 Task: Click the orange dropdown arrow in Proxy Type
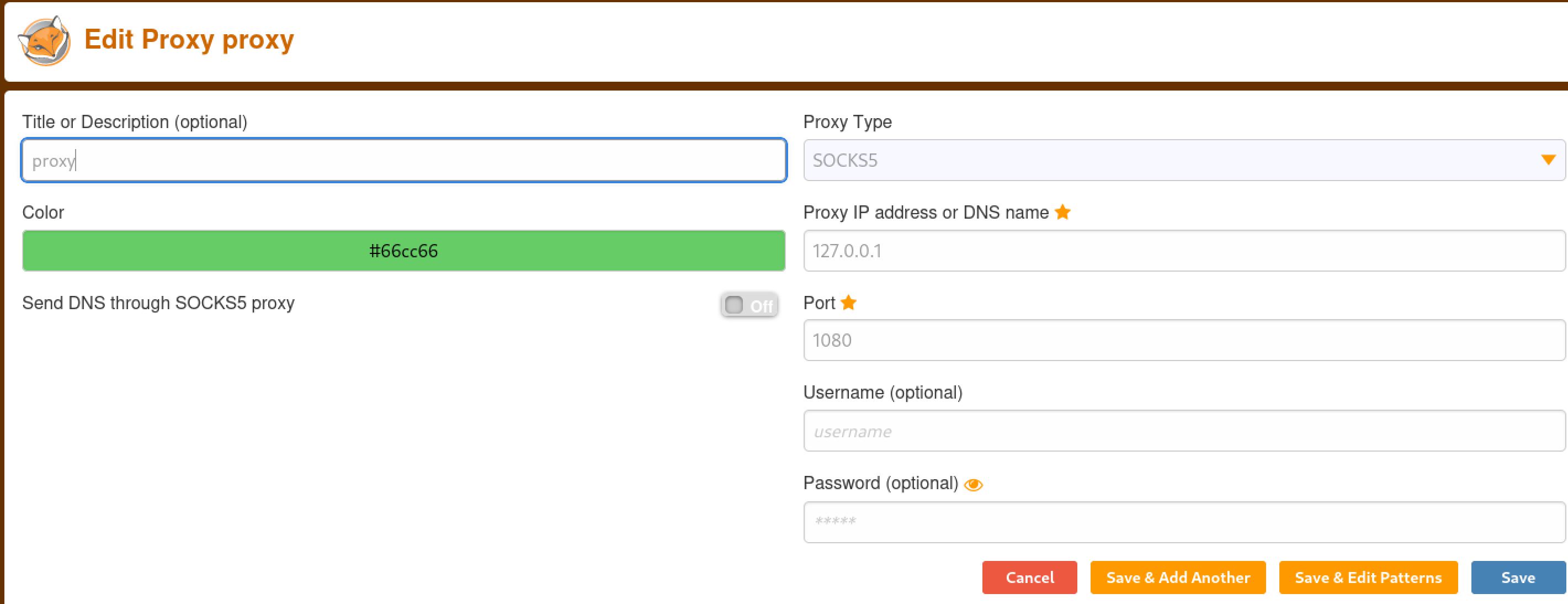[x=1548, y=160]
